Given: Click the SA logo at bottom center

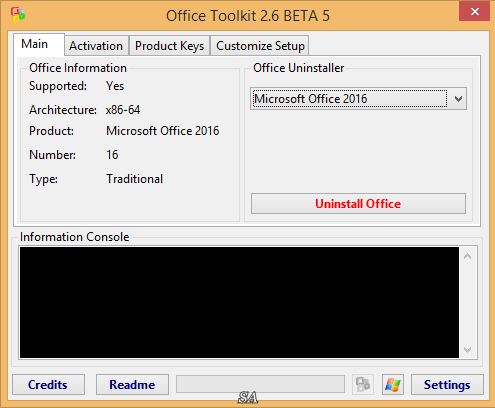Looking at the screenshot, I should click(x=248, y=398).
